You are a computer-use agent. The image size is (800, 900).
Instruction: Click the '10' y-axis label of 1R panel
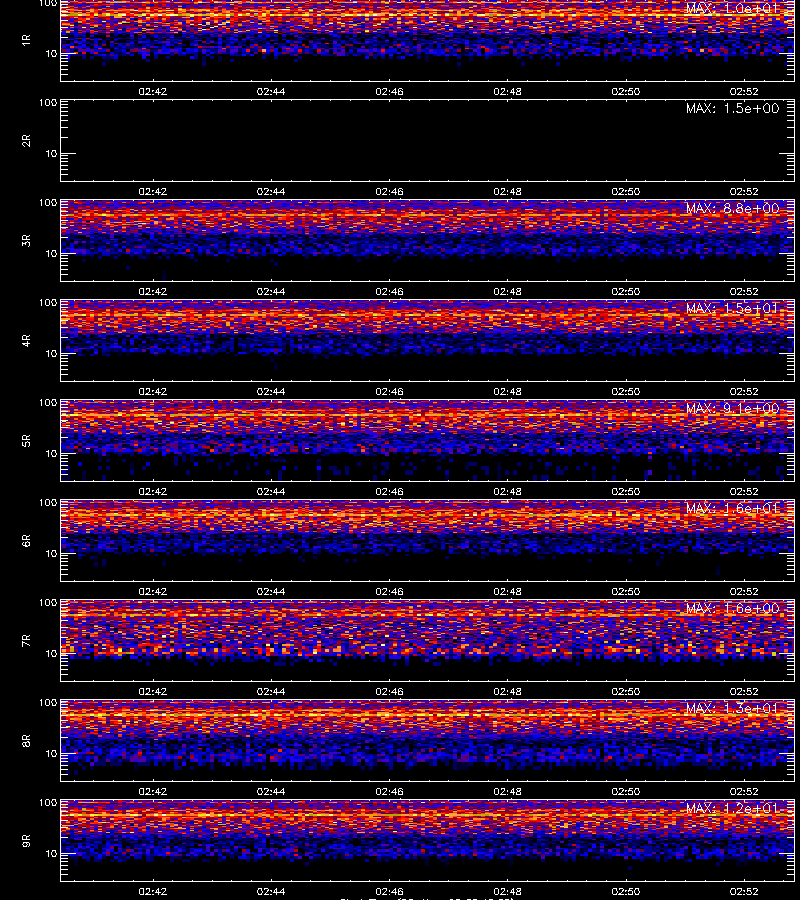tap(51, 53)
